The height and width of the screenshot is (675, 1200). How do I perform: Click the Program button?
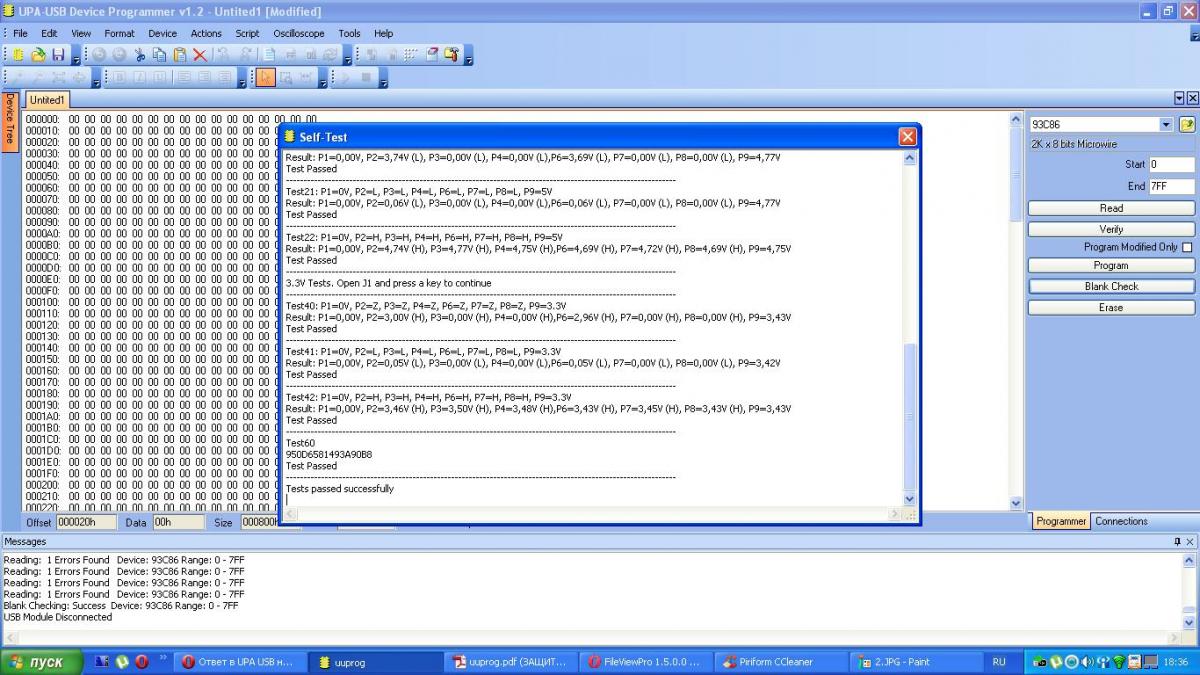pos(1111,266)
